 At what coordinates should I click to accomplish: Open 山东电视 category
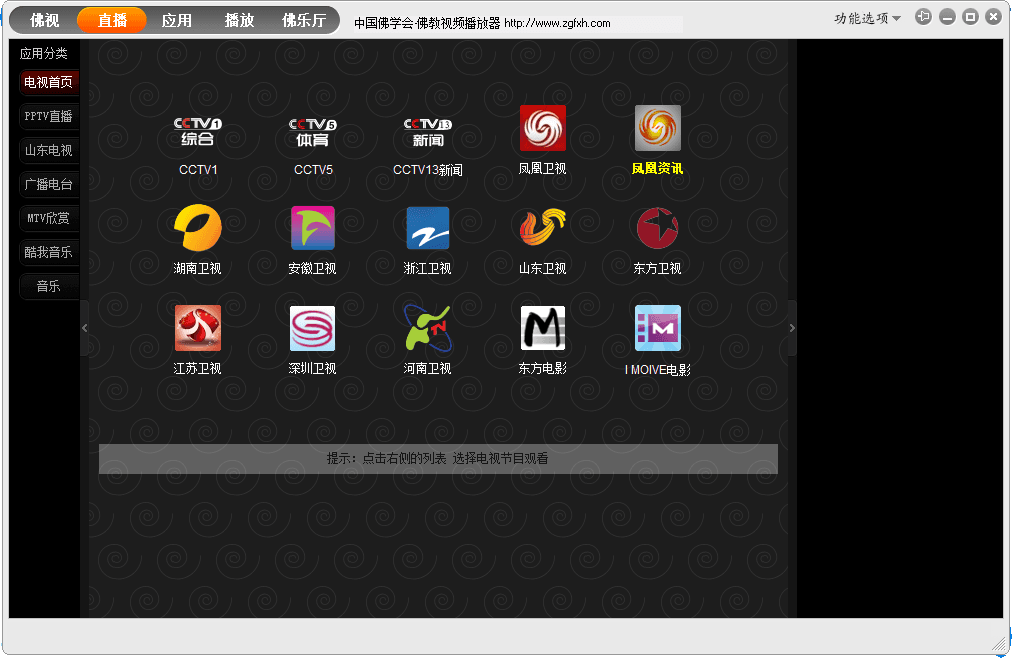[48, 150]
